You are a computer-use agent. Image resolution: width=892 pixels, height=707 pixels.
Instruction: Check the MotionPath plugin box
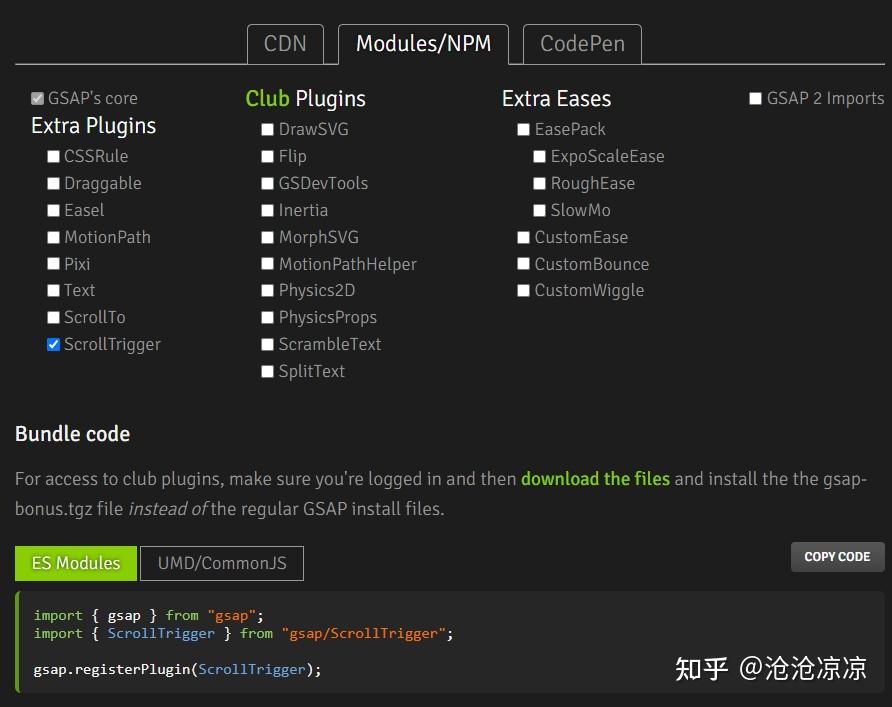(54, 238)
